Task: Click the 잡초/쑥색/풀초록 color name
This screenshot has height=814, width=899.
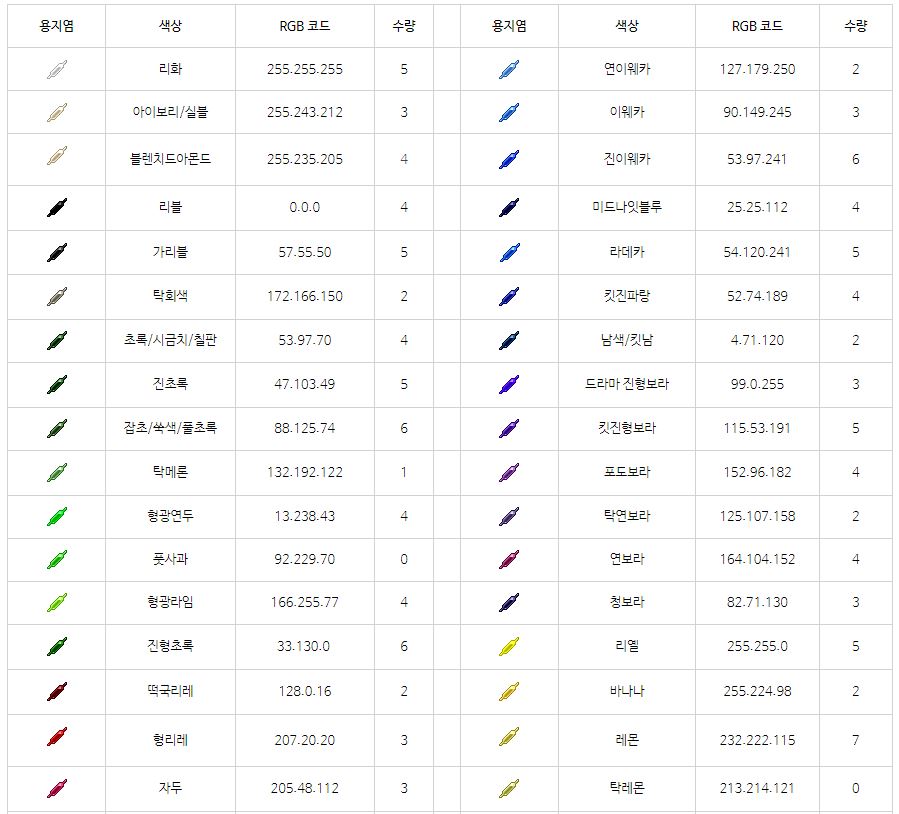Action: coord(170,428)
